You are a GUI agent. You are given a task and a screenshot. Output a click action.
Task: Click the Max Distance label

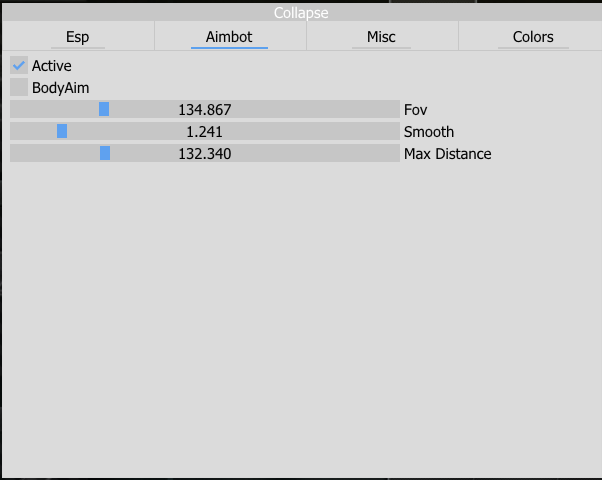[447, 153]
